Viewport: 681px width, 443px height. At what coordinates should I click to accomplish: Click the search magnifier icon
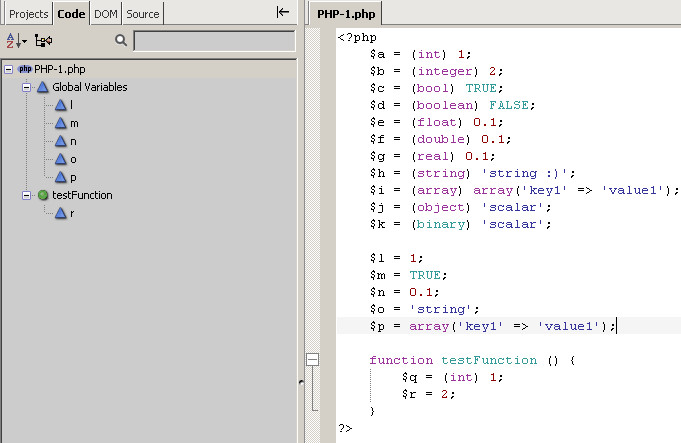click(x=121, y=40)
